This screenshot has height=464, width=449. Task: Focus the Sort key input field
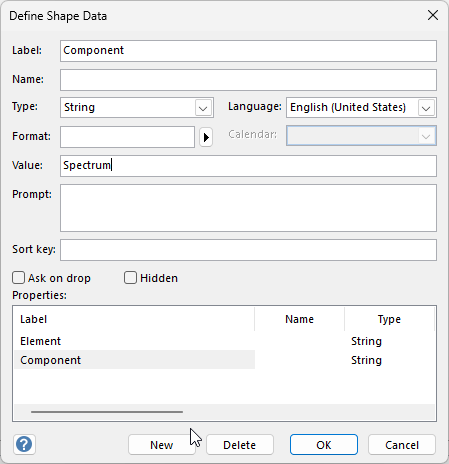[248, 250]
